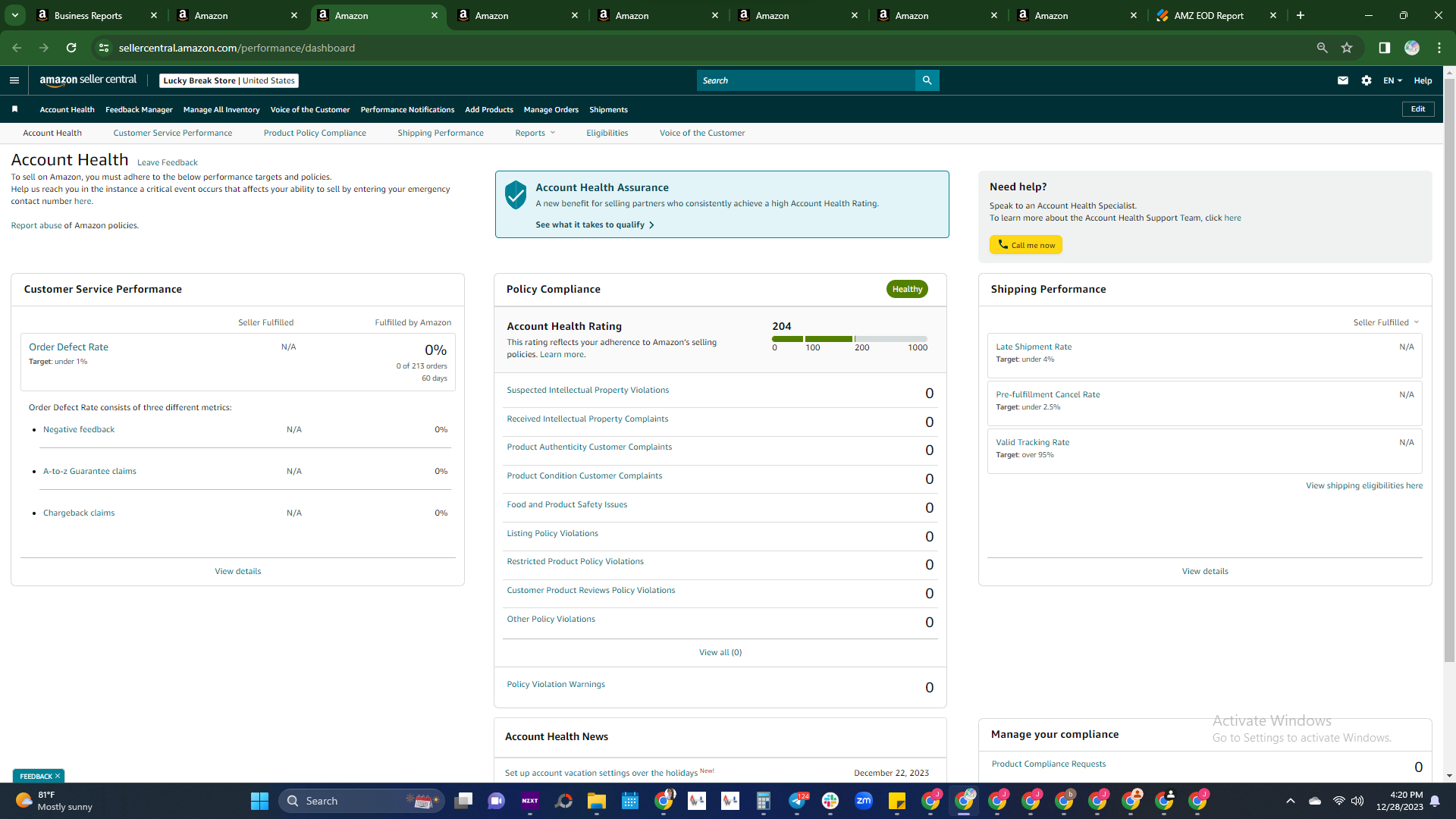Image resolution: width=1456 pixels, height=819 pixels.
Task: Open the EN language dropdown
Action: (x=1392, y=80)
